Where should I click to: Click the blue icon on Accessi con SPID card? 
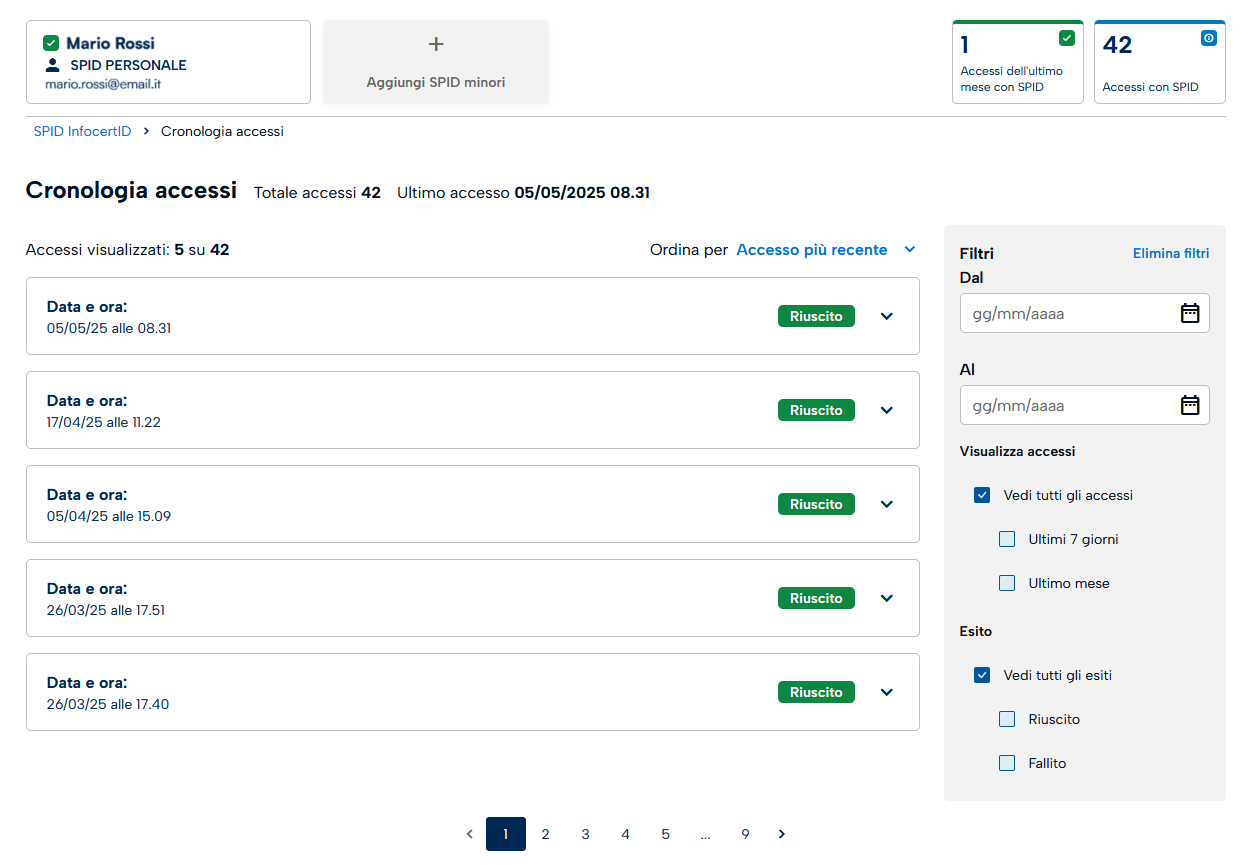1208,38
